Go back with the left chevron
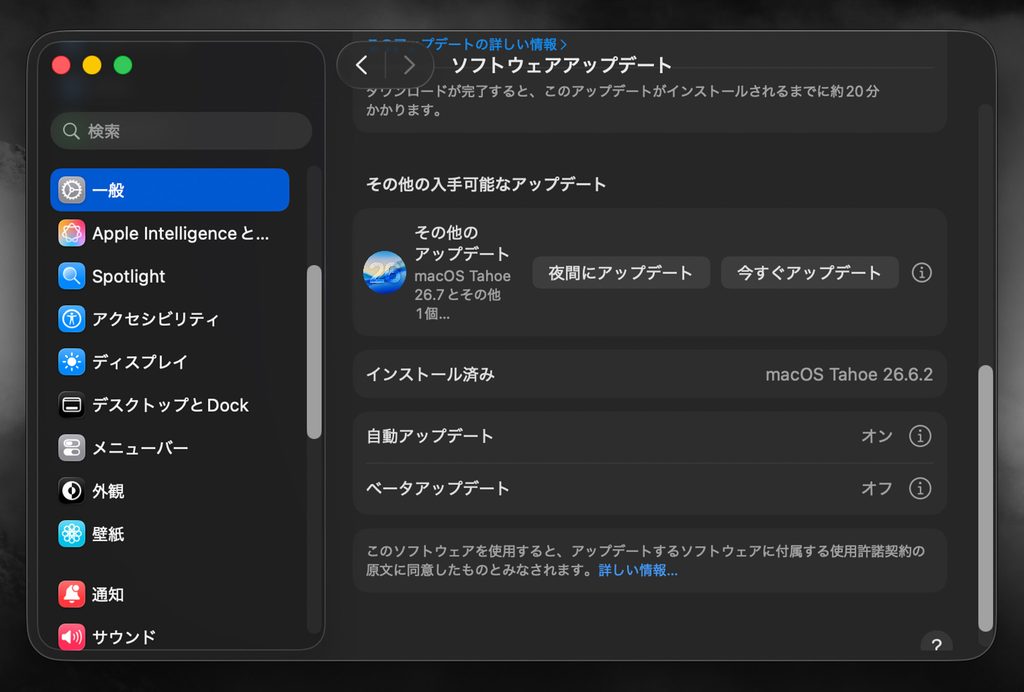Viewport: 1024px width, 692px height. tap(362, 65)
